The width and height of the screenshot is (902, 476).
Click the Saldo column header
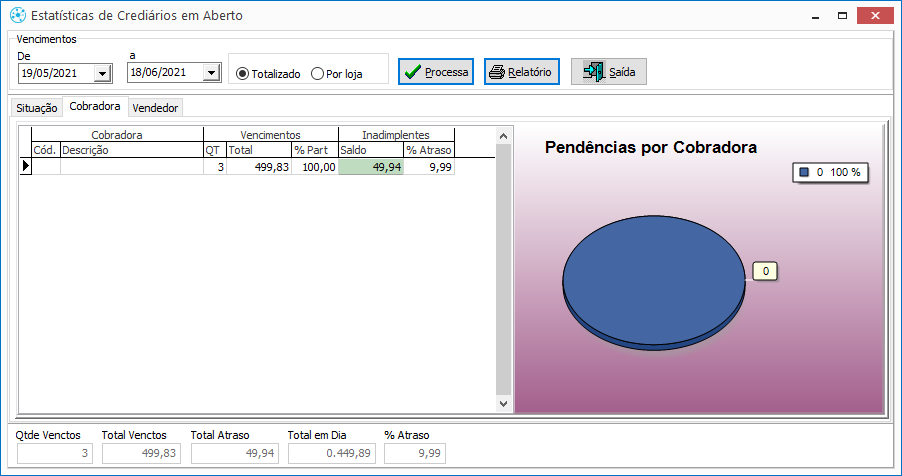pos(371,150)
